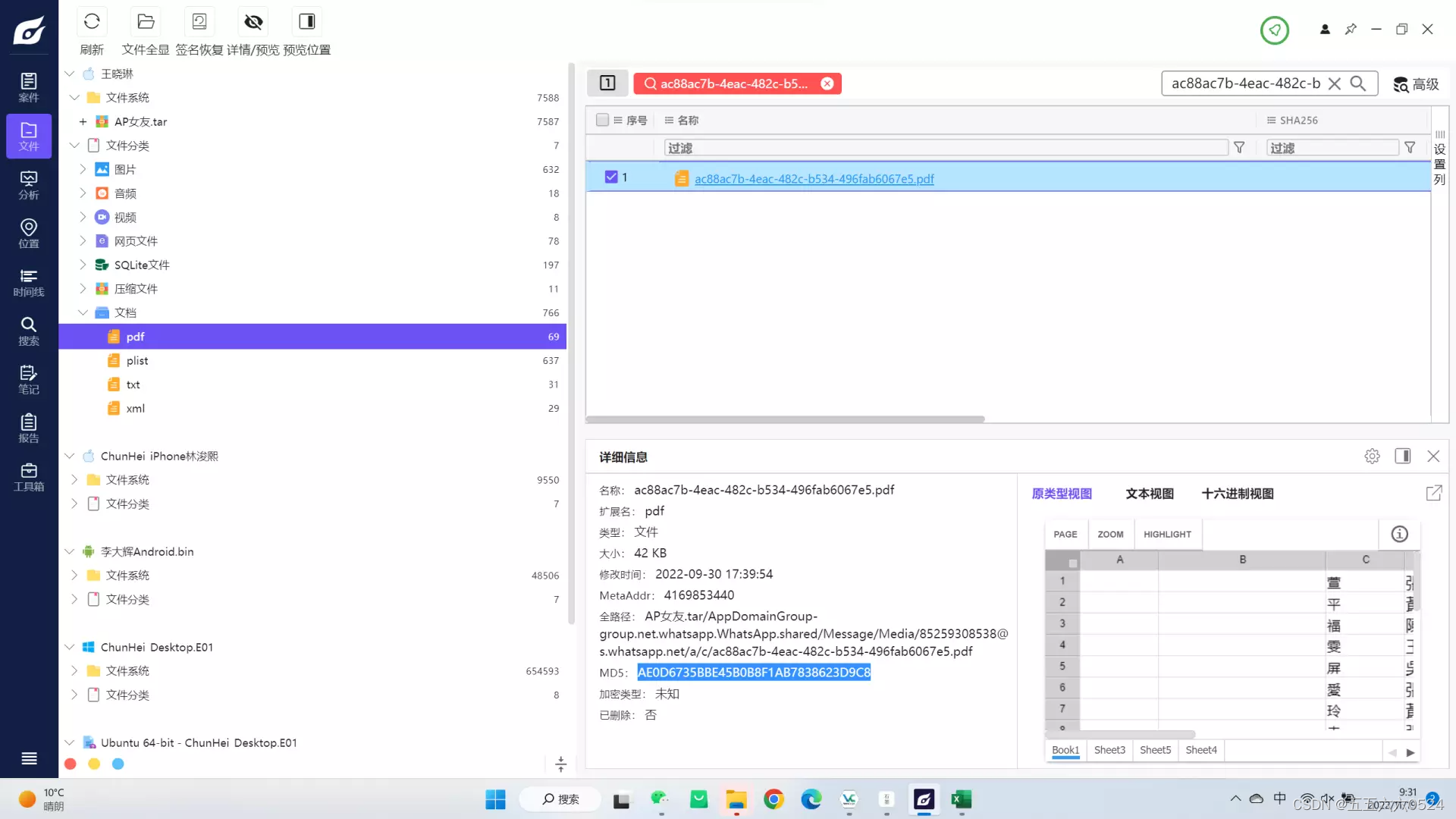Open Chrome from the Windows taskbar
The image size is (1456, 819).
pos(773,799)
